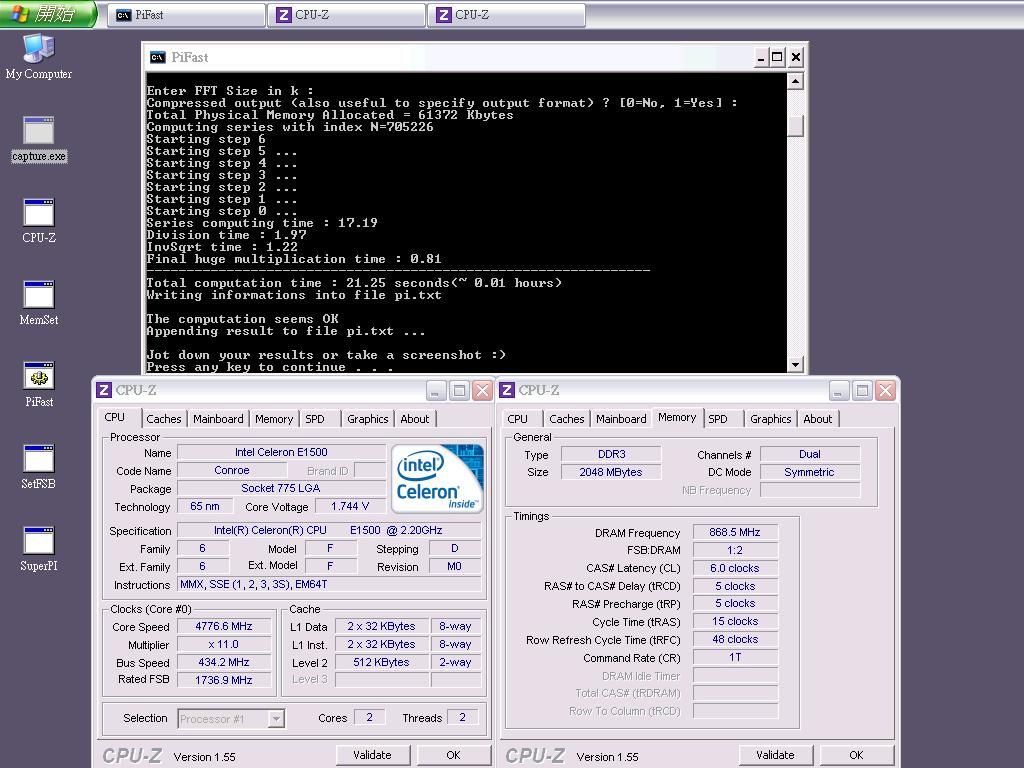Screen dimensions: 1024x768
Task: Activate the second CPU-Z taskbar button
Action: coord(506,15)
